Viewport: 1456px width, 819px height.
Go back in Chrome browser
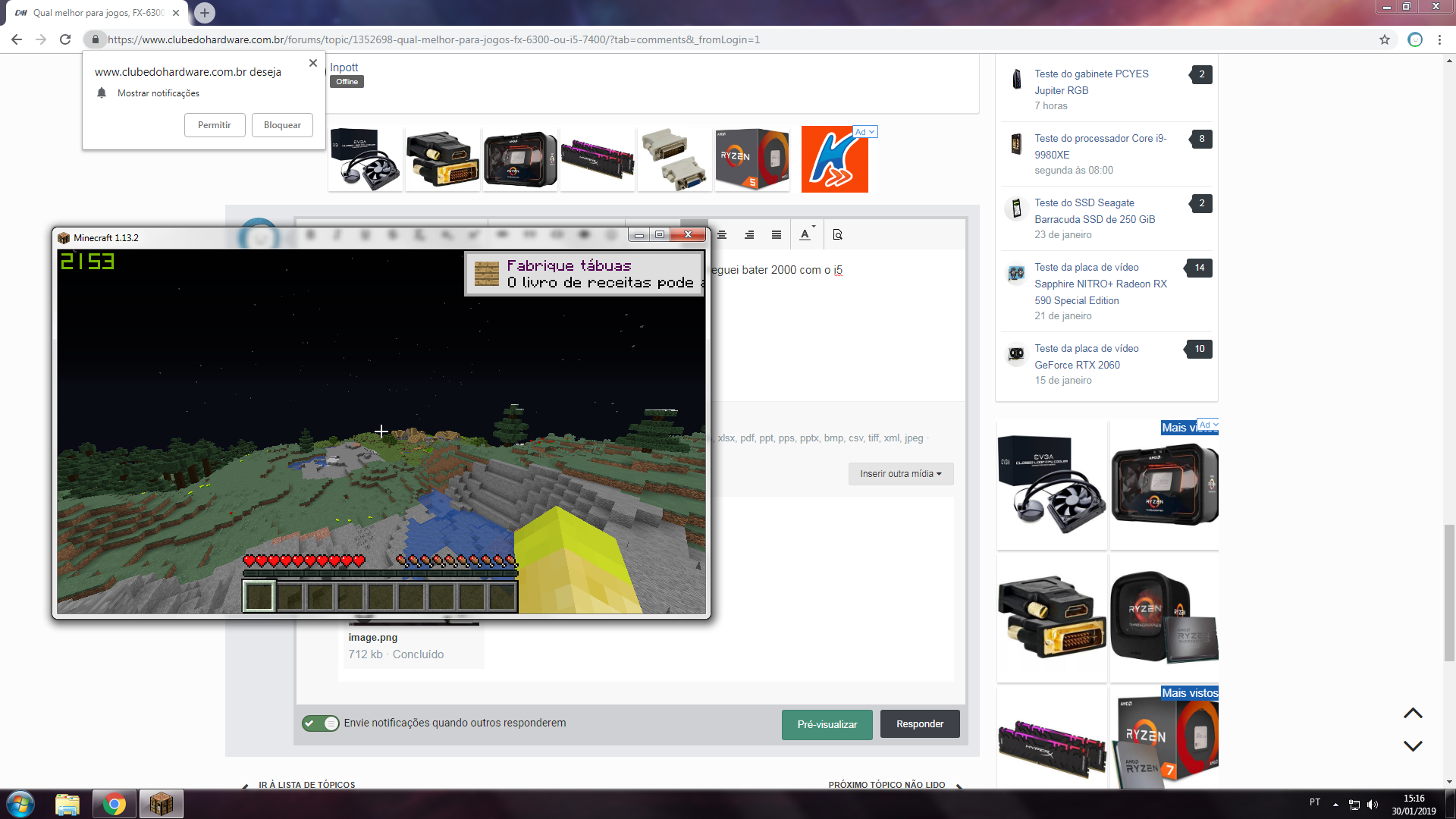click(x=17, y=39)
